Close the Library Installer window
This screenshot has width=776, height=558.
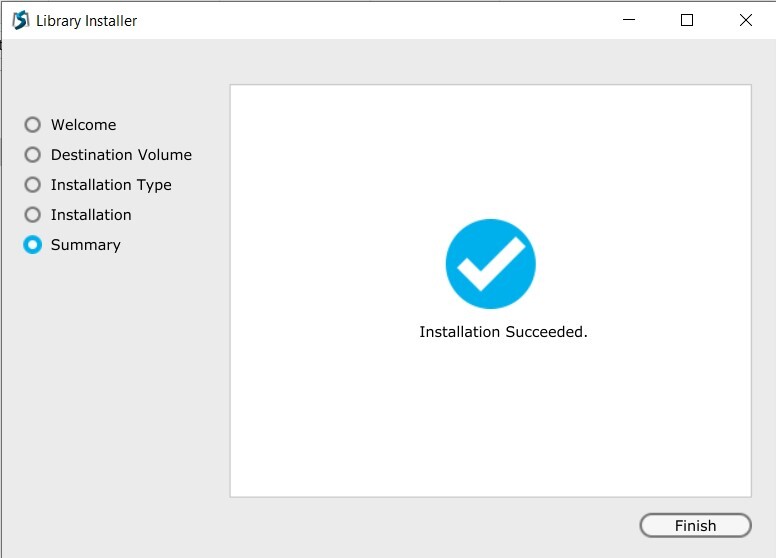pyautogui.click(x=745, y=20)
